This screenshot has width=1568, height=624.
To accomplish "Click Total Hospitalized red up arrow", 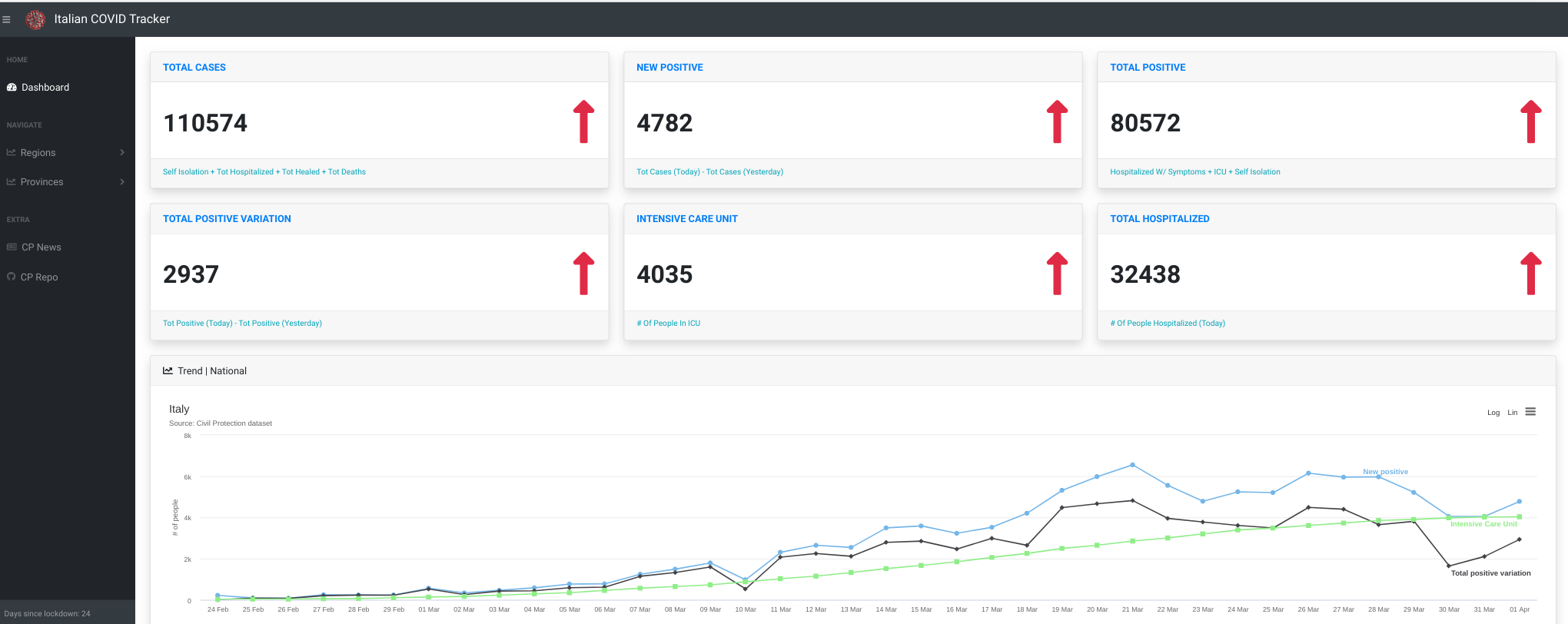I will click(x=1531, y=274).
